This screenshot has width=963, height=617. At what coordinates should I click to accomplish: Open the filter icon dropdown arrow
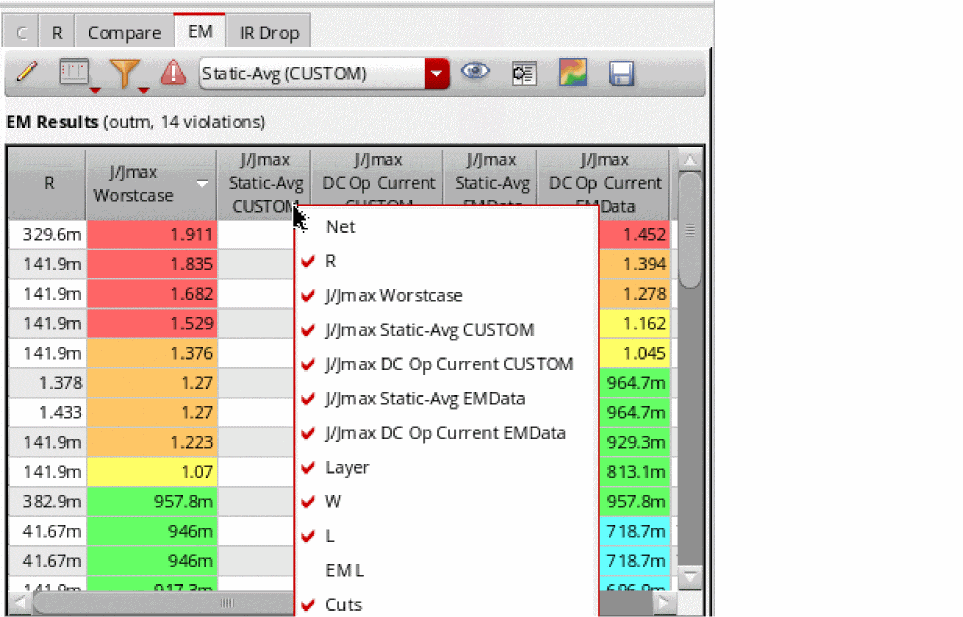[x=143, y=90]
